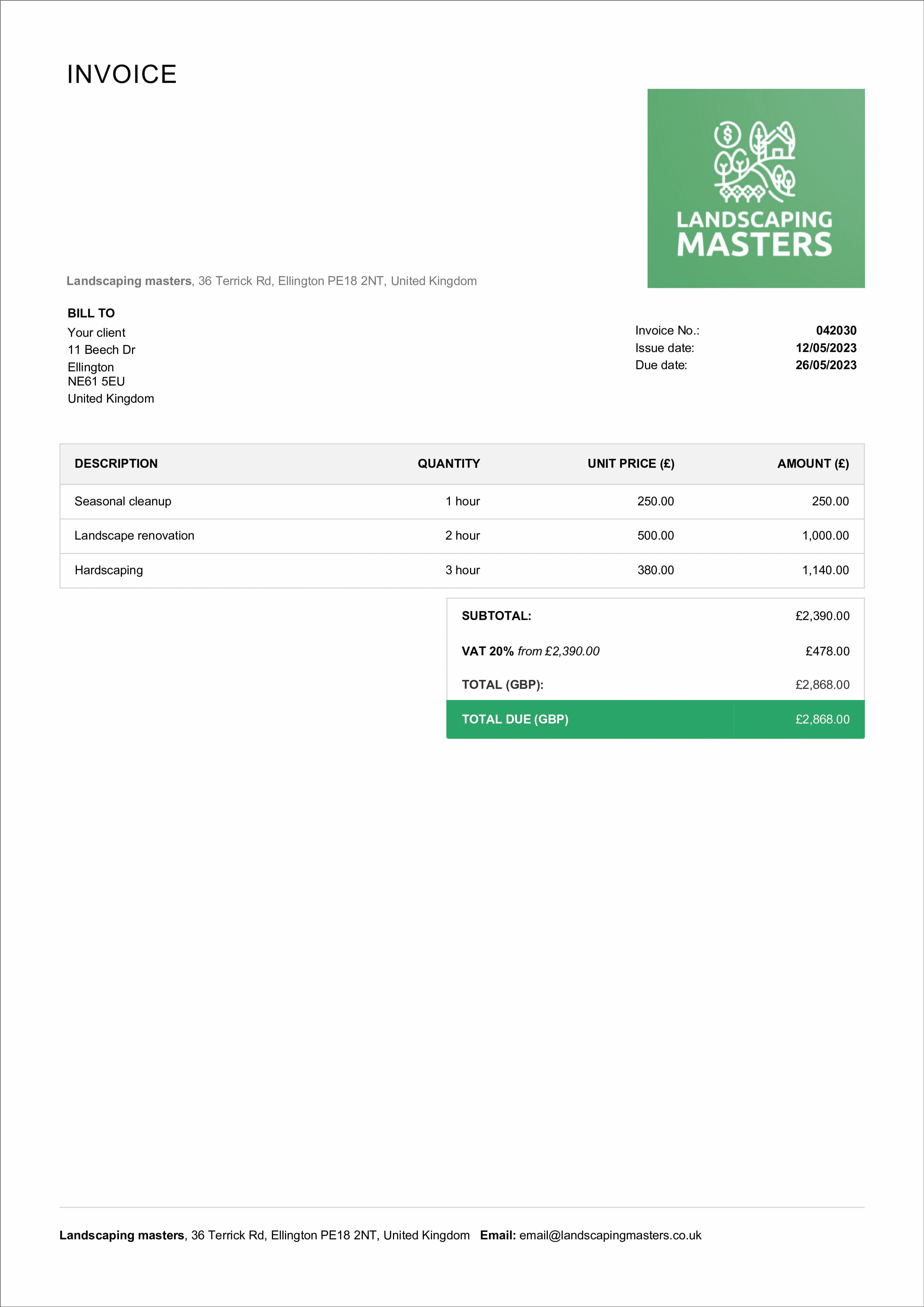Click the green TOTAL DUE (GBP) label
The width and height of the screenshot is (924, 1307).
515,719
